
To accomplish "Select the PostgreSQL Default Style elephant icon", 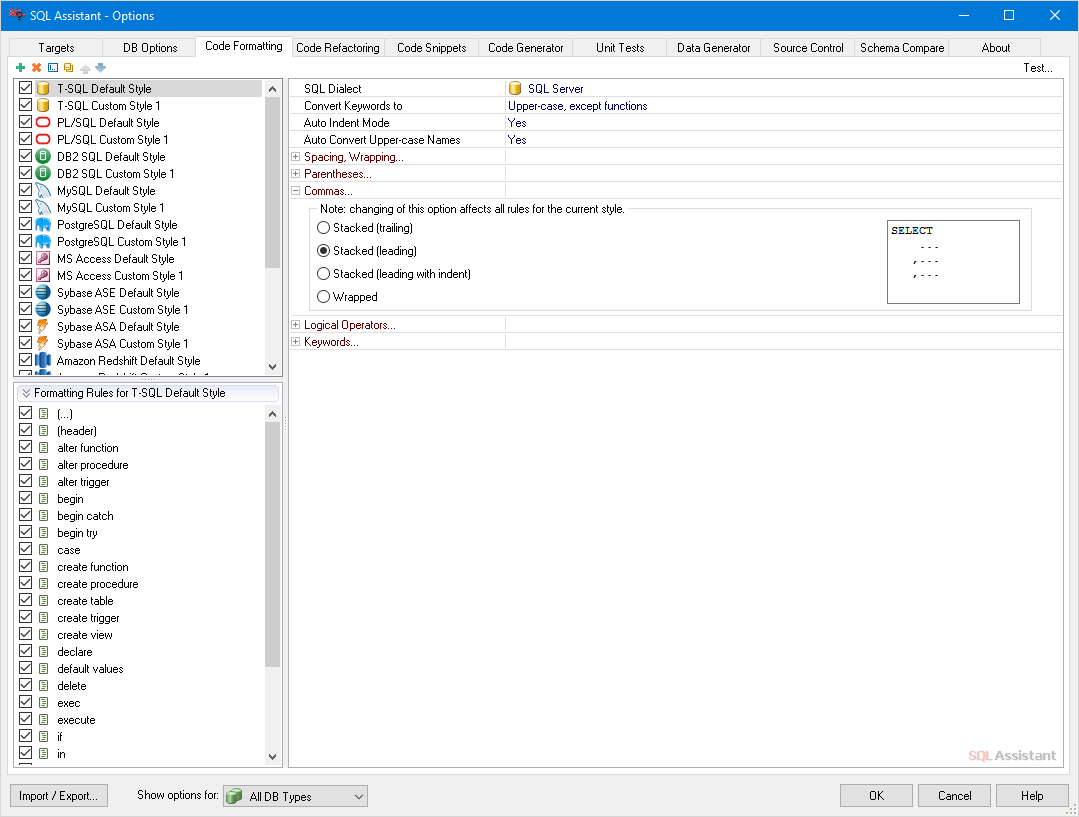I will (x=43, y=225).
